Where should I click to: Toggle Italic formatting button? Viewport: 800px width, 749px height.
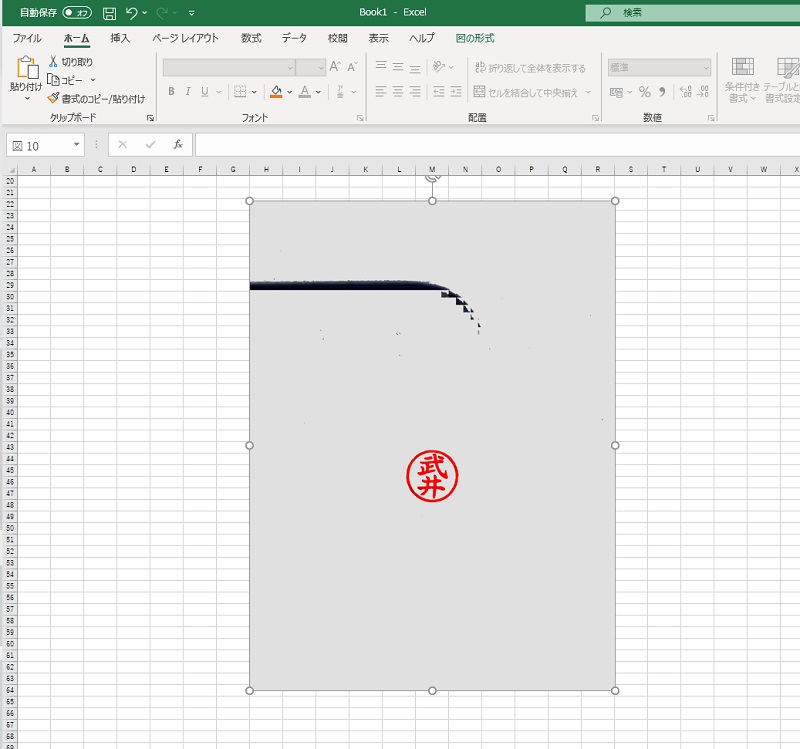tap(188, 92)
